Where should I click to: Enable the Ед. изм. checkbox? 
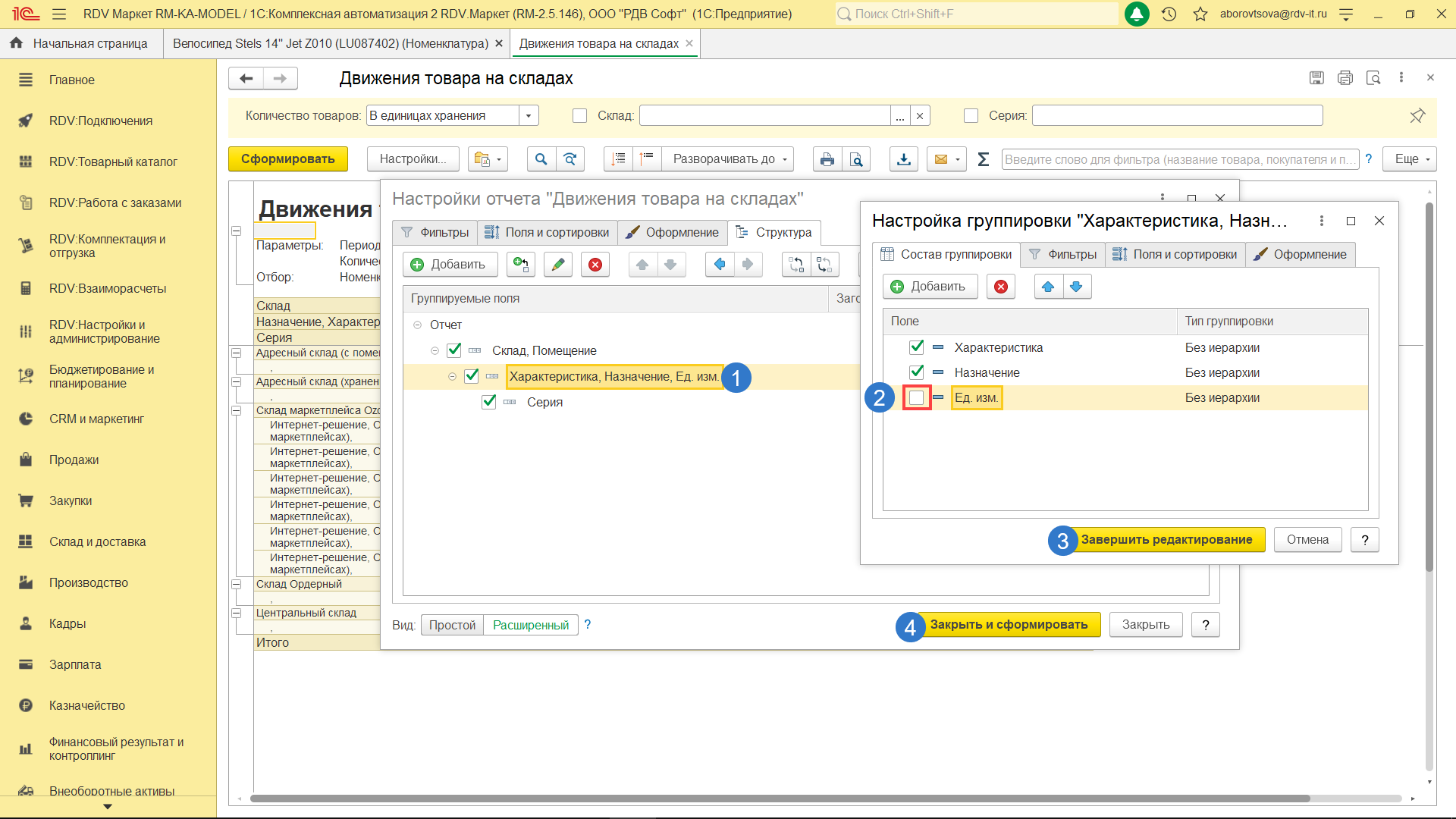pyautogui.click(x=917, y=398)
